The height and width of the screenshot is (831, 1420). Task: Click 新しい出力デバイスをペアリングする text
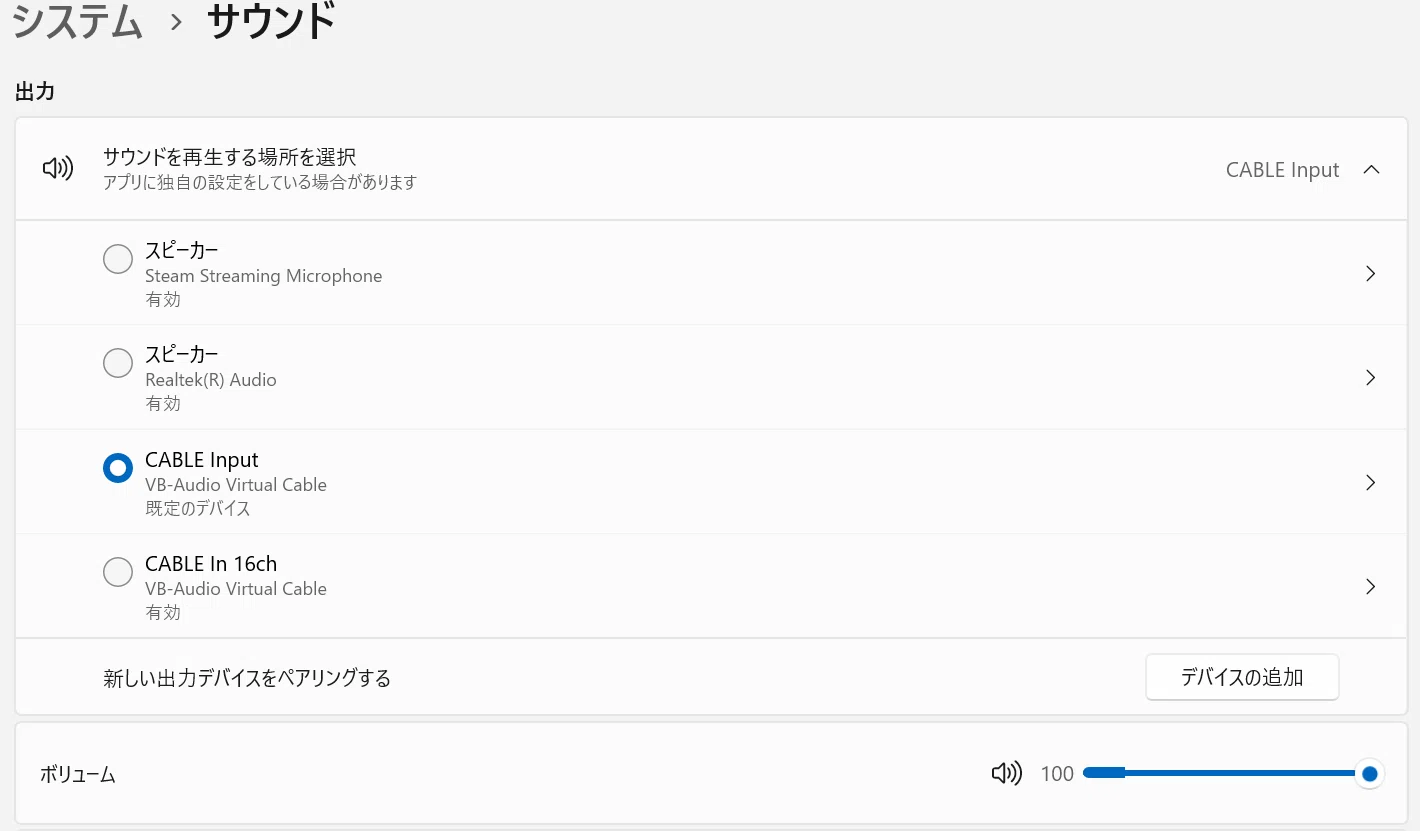tap(247, 679)
